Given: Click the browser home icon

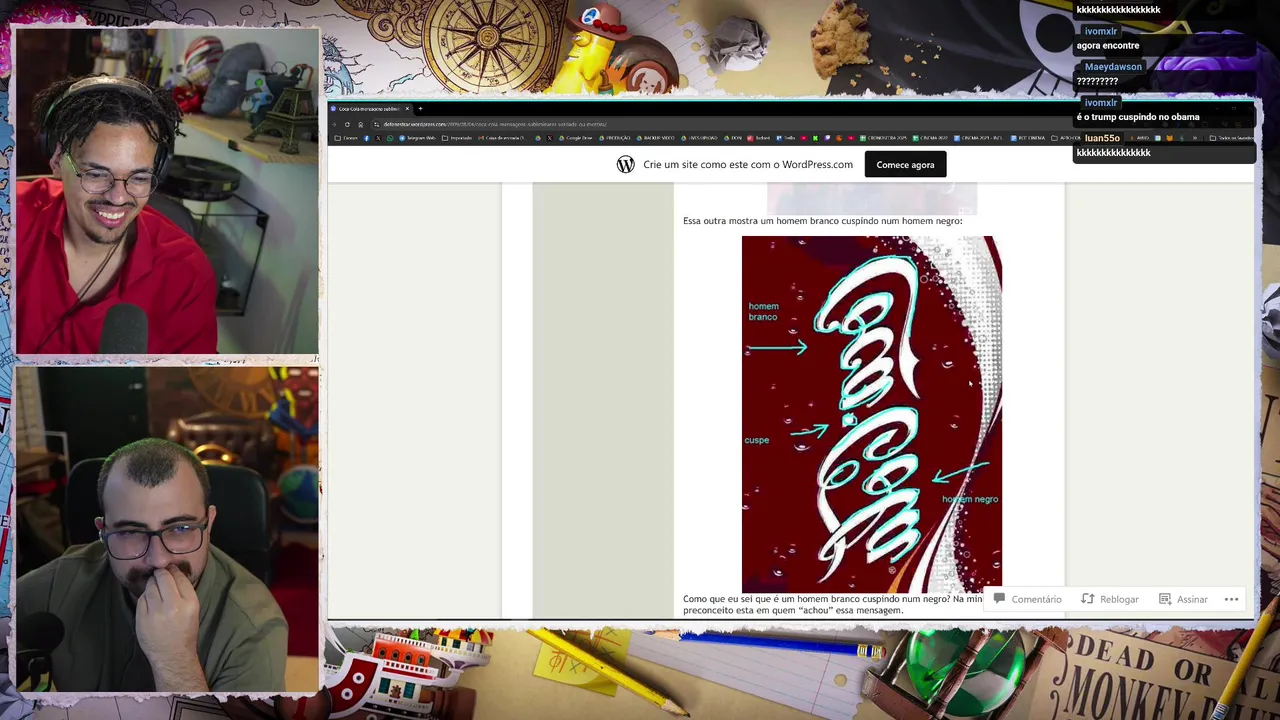Looking at the screenshot, I should pos(360,124).
